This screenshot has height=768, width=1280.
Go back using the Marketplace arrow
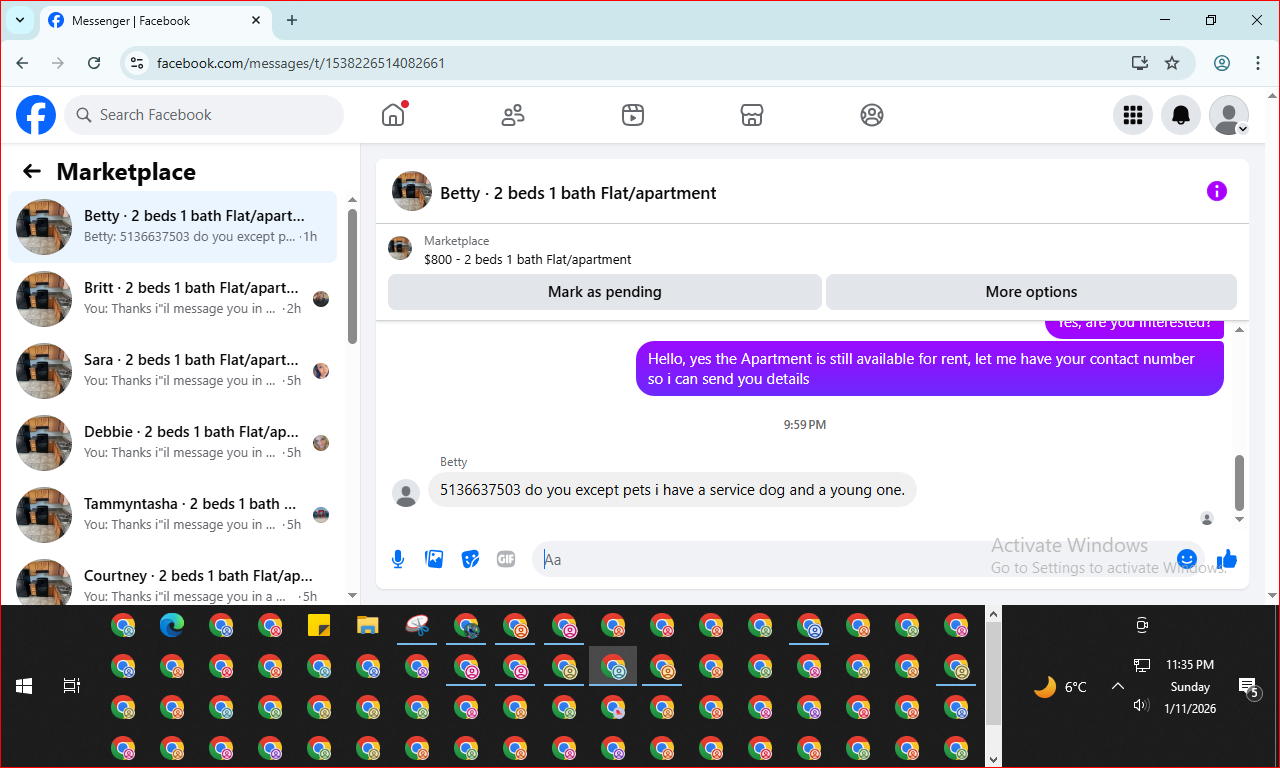[x=32, y=171]
